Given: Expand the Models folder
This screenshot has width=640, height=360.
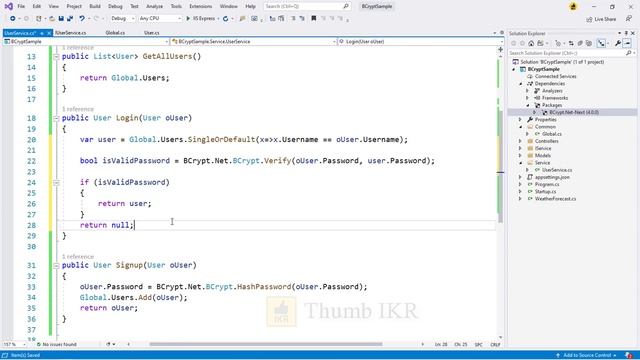Looking at the screenshot, I should pyautogui.click(x=520, y=156).
